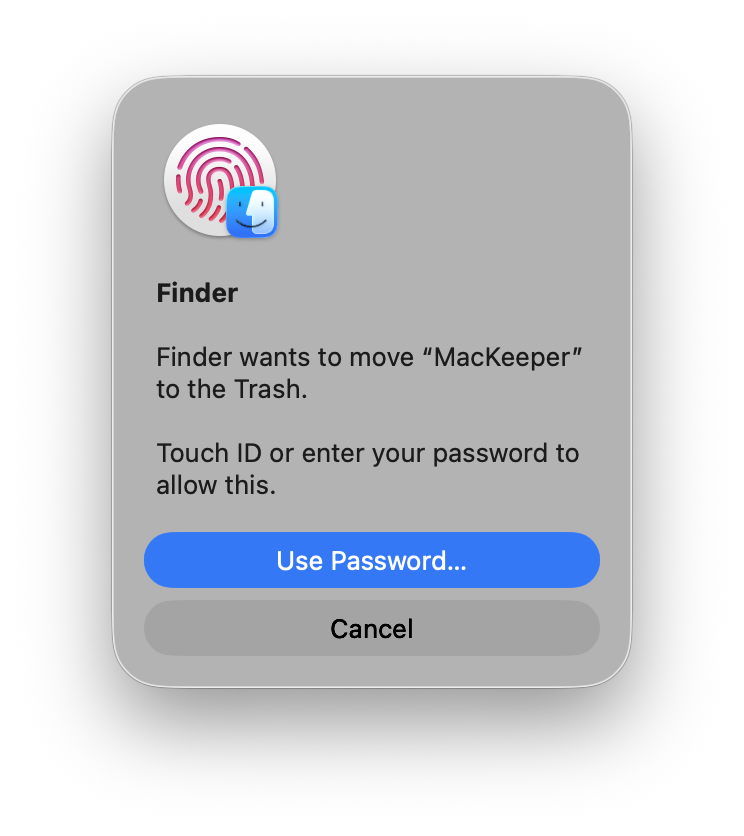Click the empty gray area beside fingerprint icon
This screenshot has height=836, width=744.
pyautogui.click(x=443, y=179)
